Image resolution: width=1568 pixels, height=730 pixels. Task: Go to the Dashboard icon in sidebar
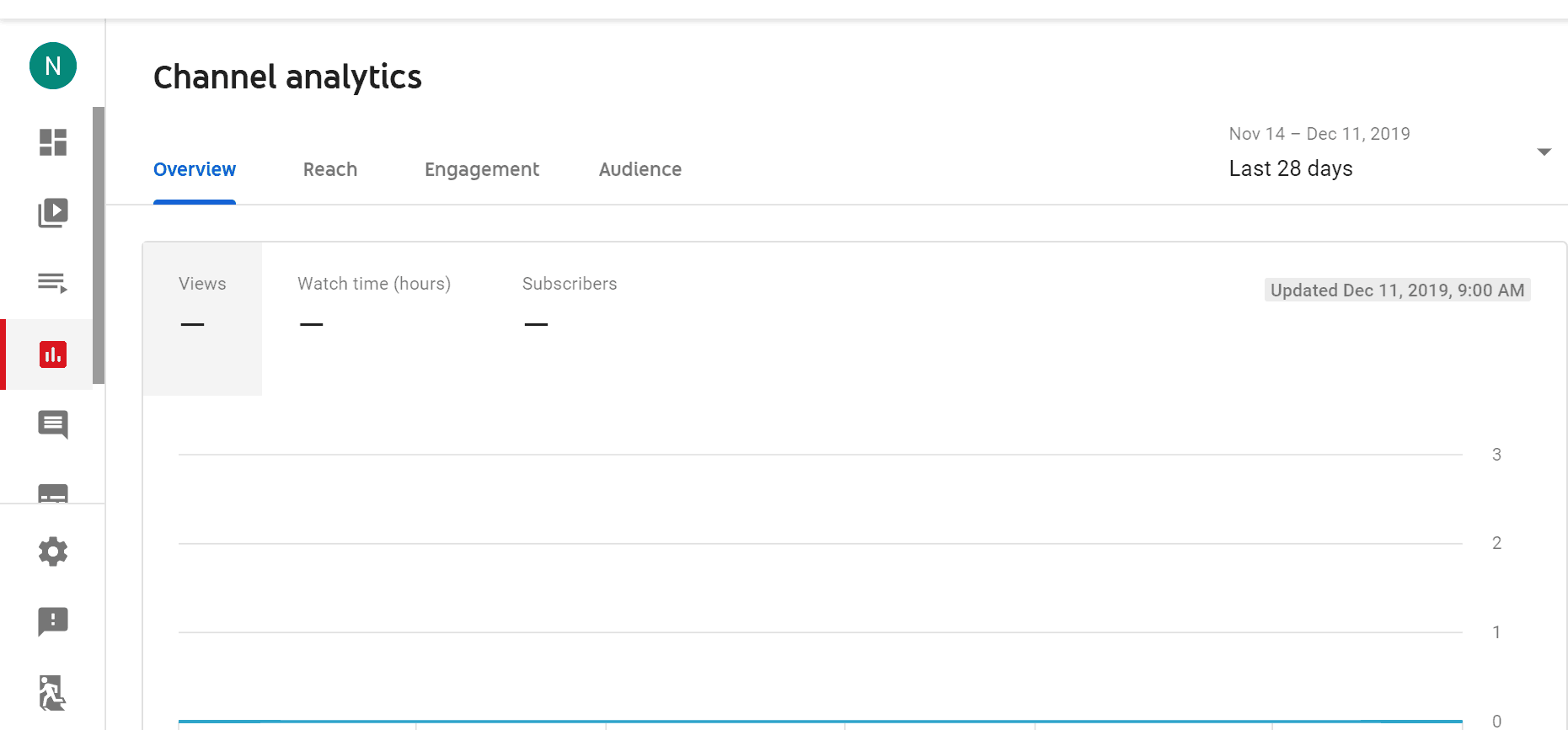(x=53, y=142)
